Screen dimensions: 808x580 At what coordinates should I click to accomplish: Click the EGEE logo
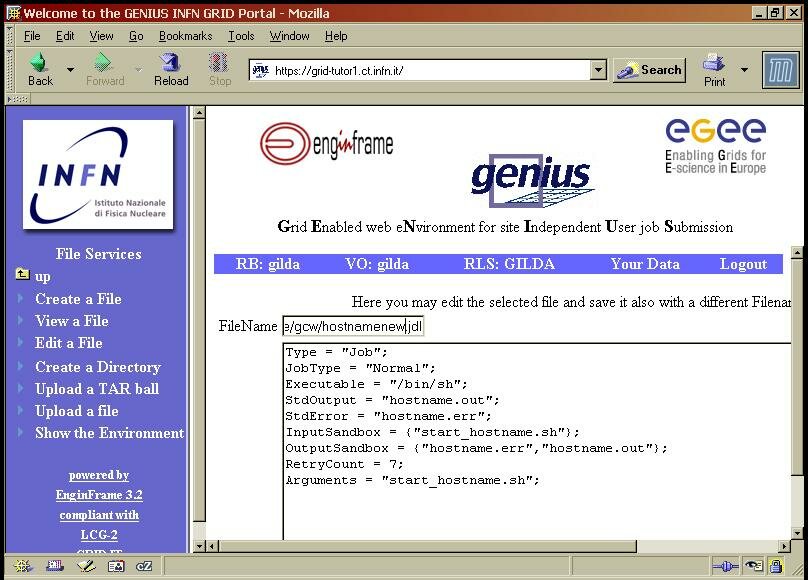(715, 146)
